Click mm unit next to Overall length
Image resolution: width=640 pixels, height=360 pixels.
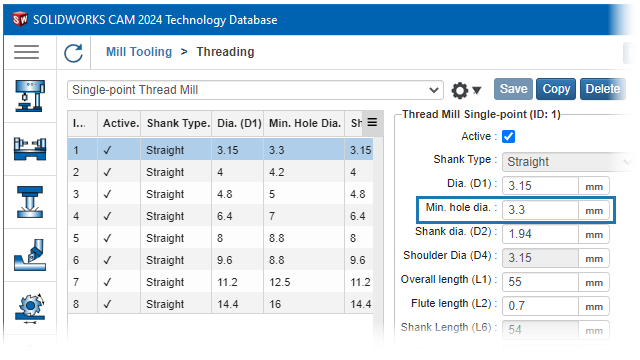[x=594, y=282]
